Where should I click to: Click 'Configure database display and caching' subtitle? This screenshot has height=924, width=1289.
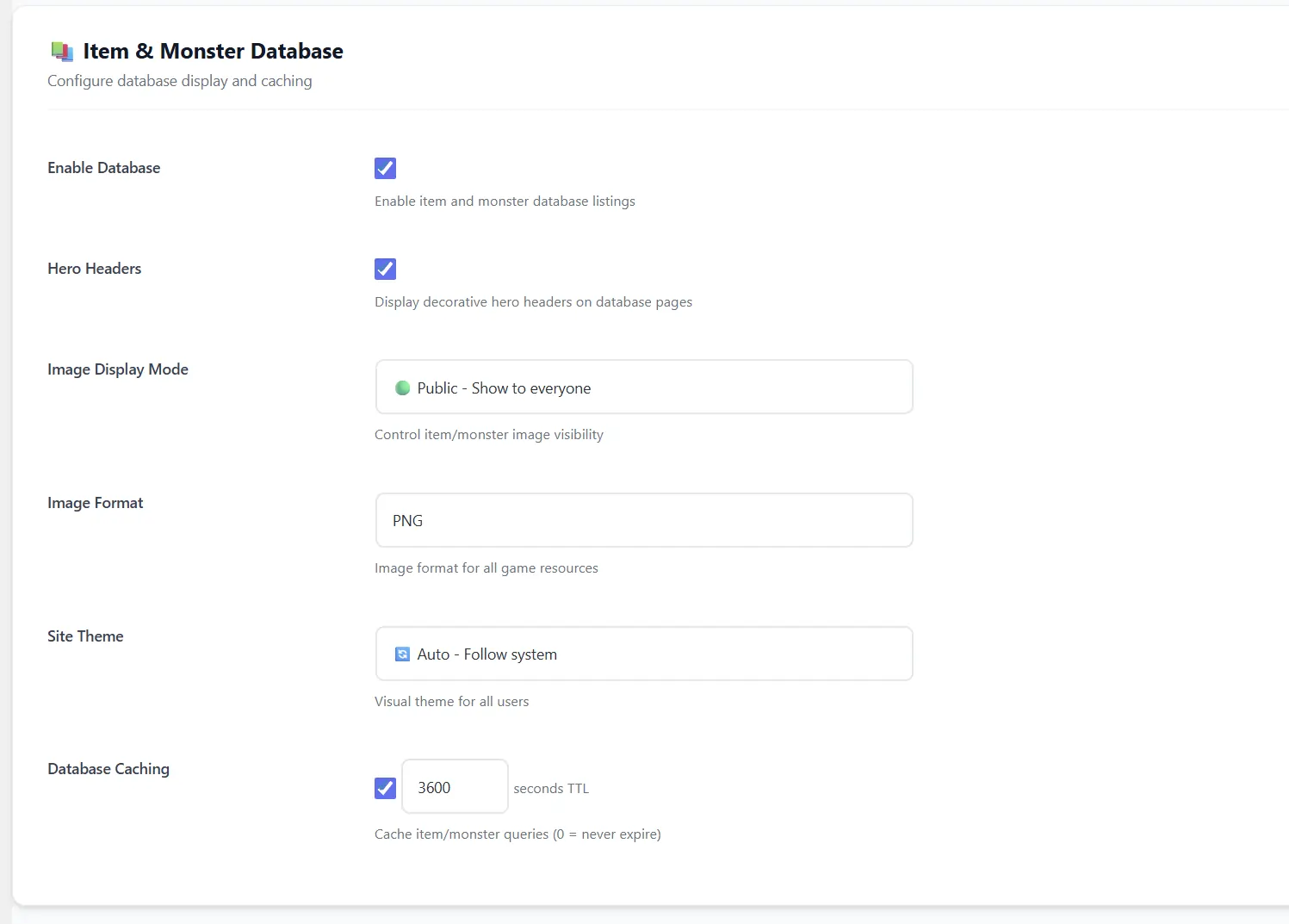click(179, 81)
